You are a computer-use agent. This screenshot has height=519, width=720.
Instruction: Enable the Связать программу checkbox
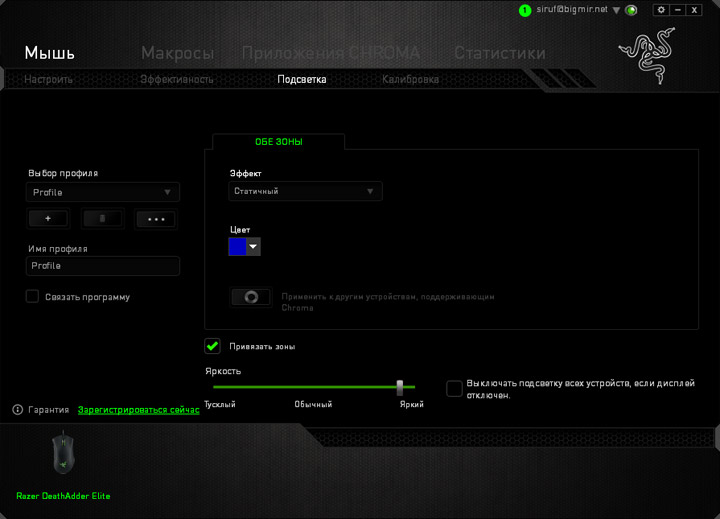pos(32,296)
